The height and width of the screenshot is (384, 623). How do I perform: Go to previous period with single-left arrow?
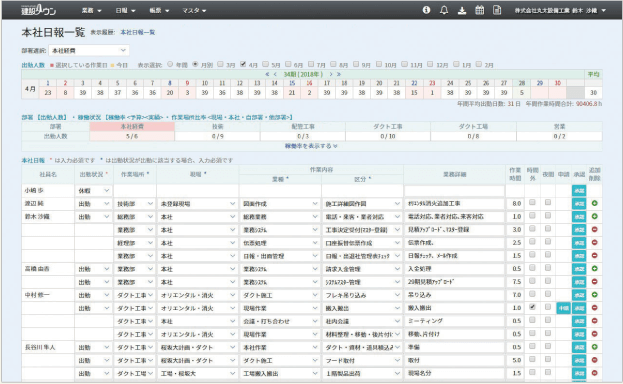(275, 74)
